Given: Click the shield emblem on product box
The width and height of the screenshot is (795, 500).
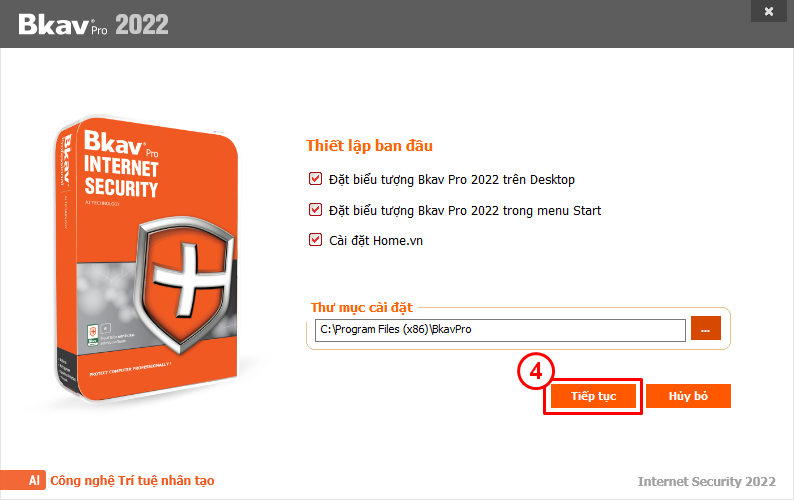Looking at the screenshot, I should tap(185, 283).
